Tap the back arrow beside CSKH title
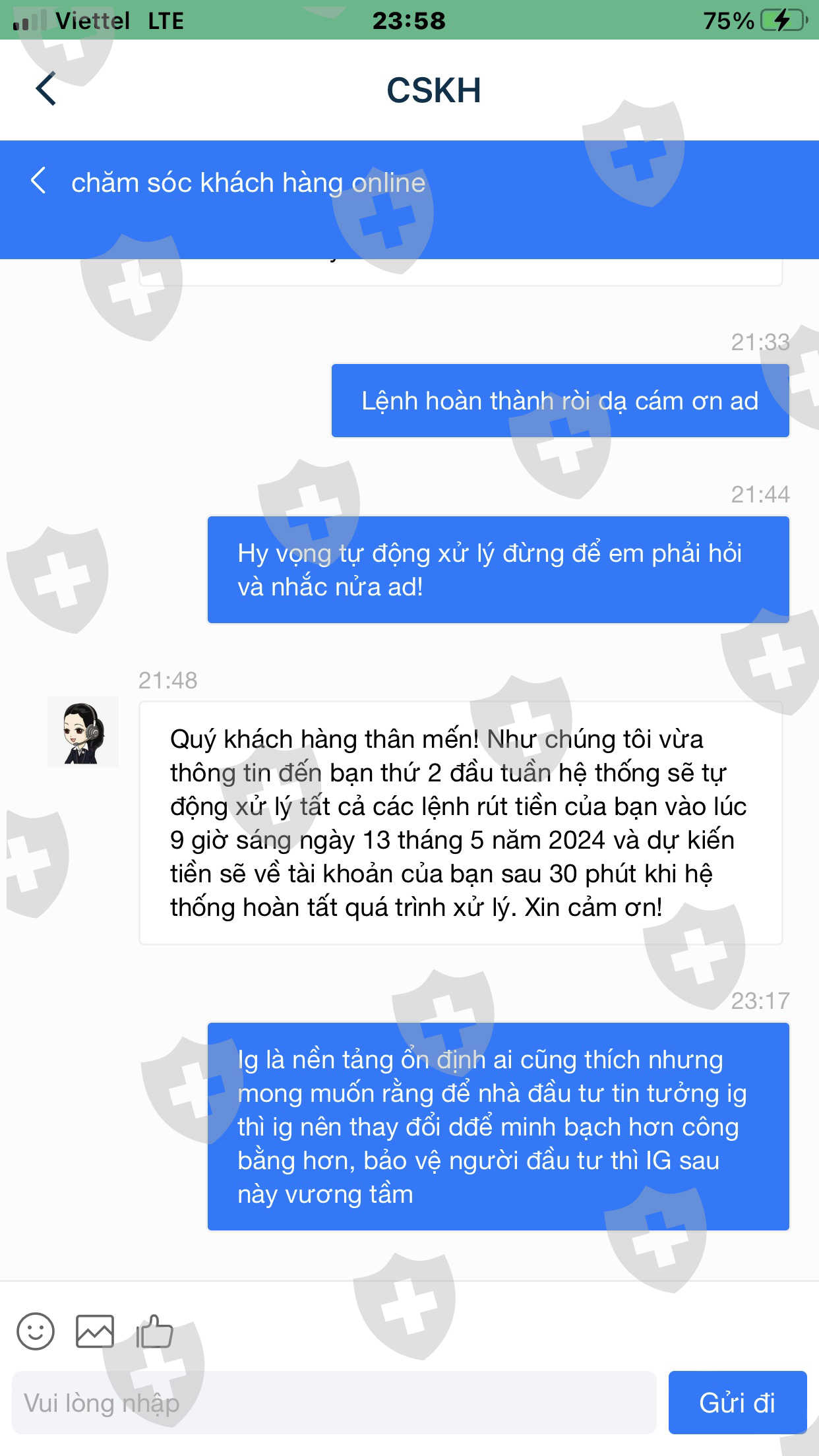 click(45, 89)
